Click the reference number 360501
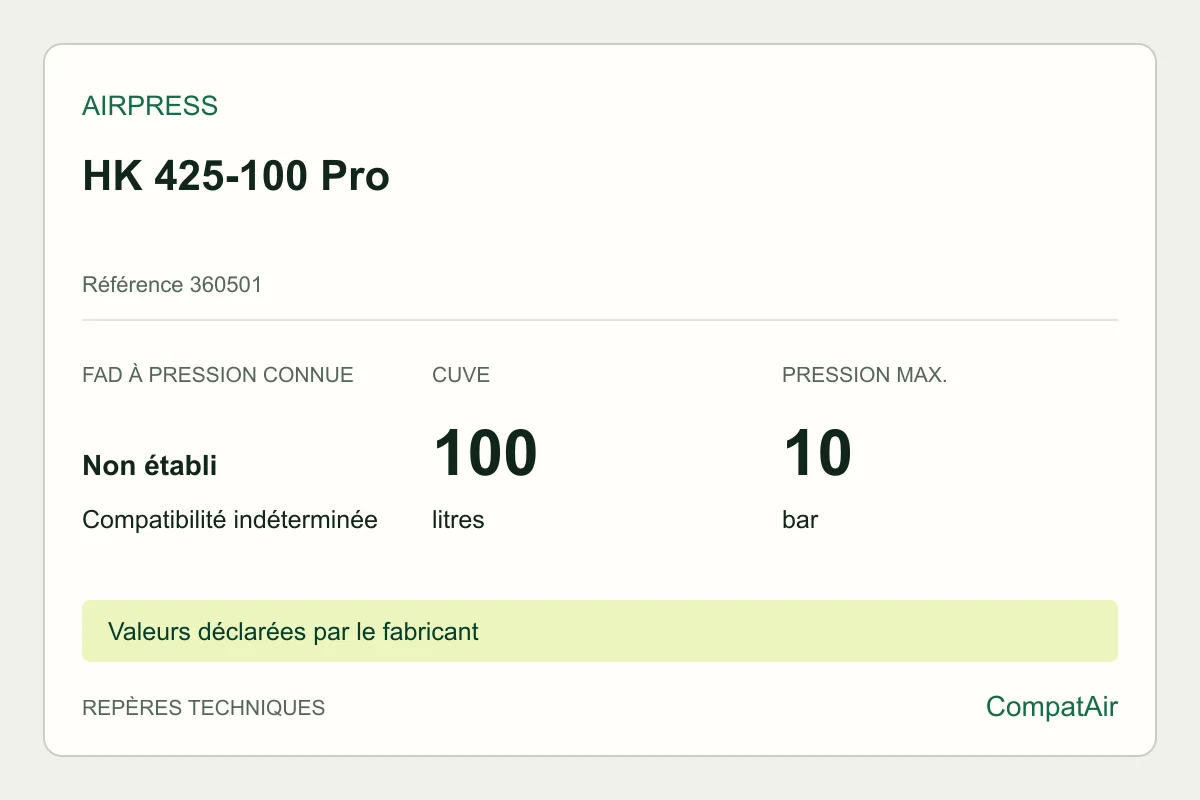 [226, 285]
